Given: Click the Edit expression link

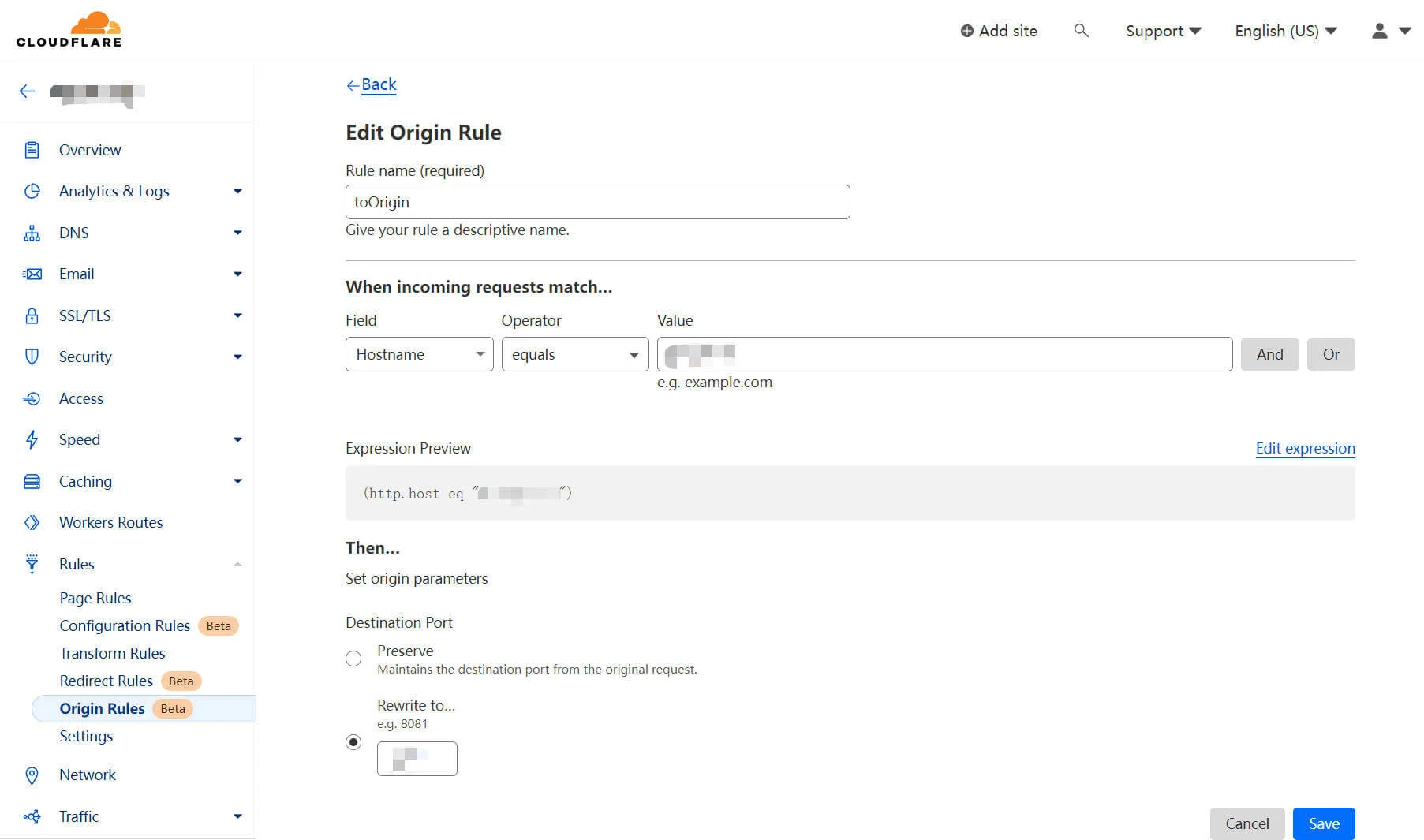Looking at the screenshot, I should pos(1305,448).
